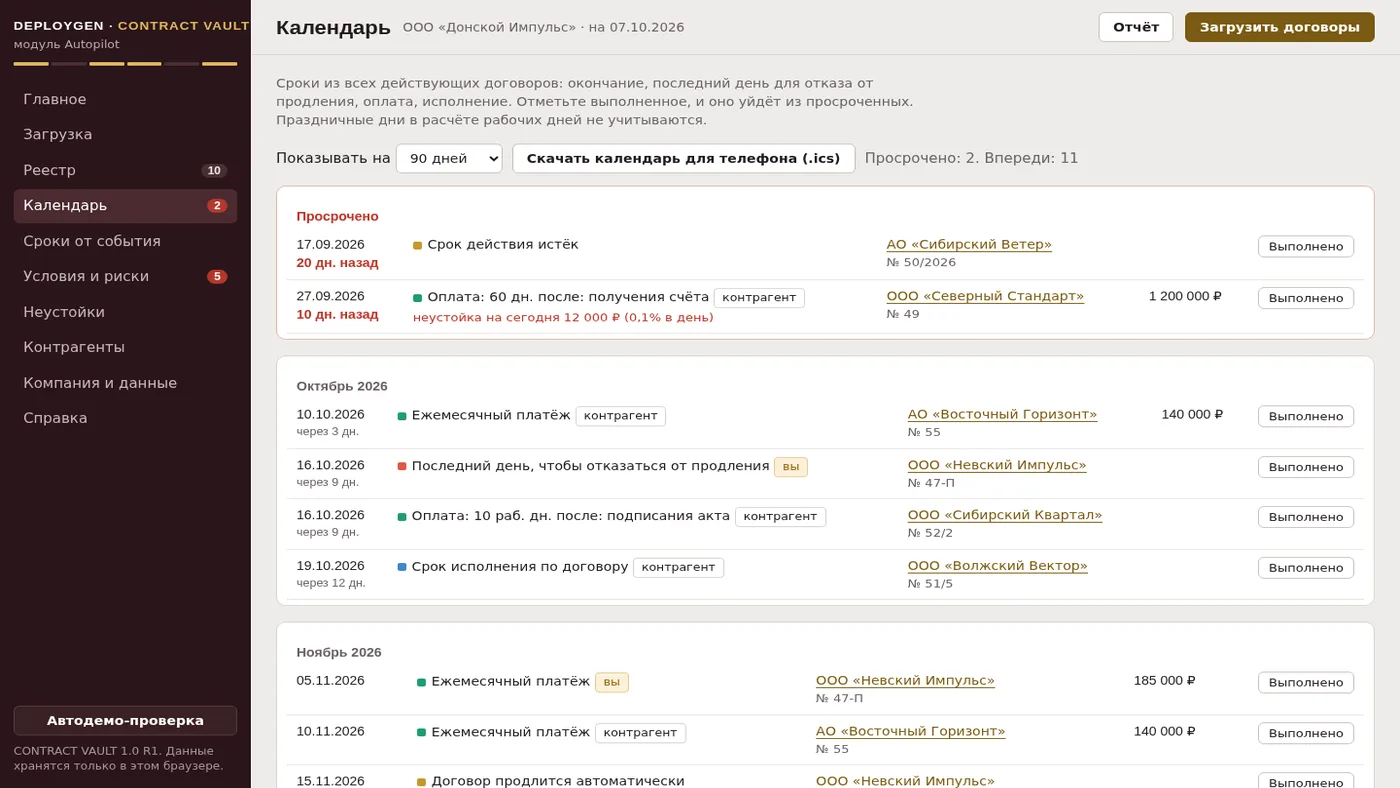
Task: Open Сроки от события page
Action: (x=125, y=241)
